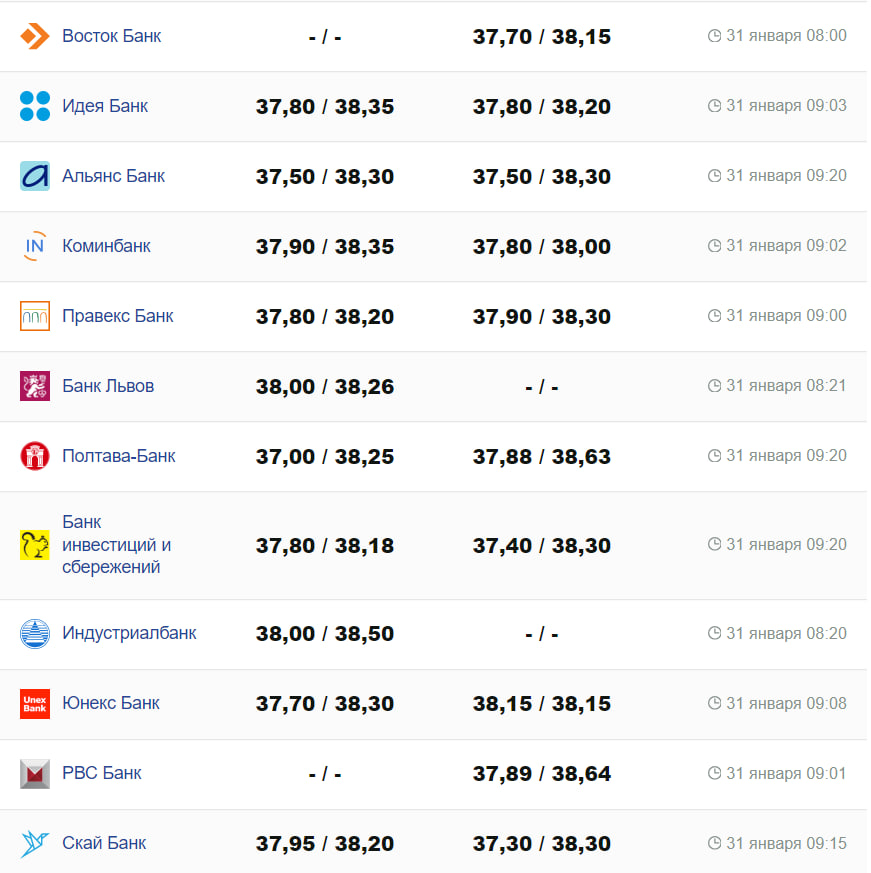Click the clock icon in Полтава-Банк row
871x873 pixels.
click(x=714, y=456)
